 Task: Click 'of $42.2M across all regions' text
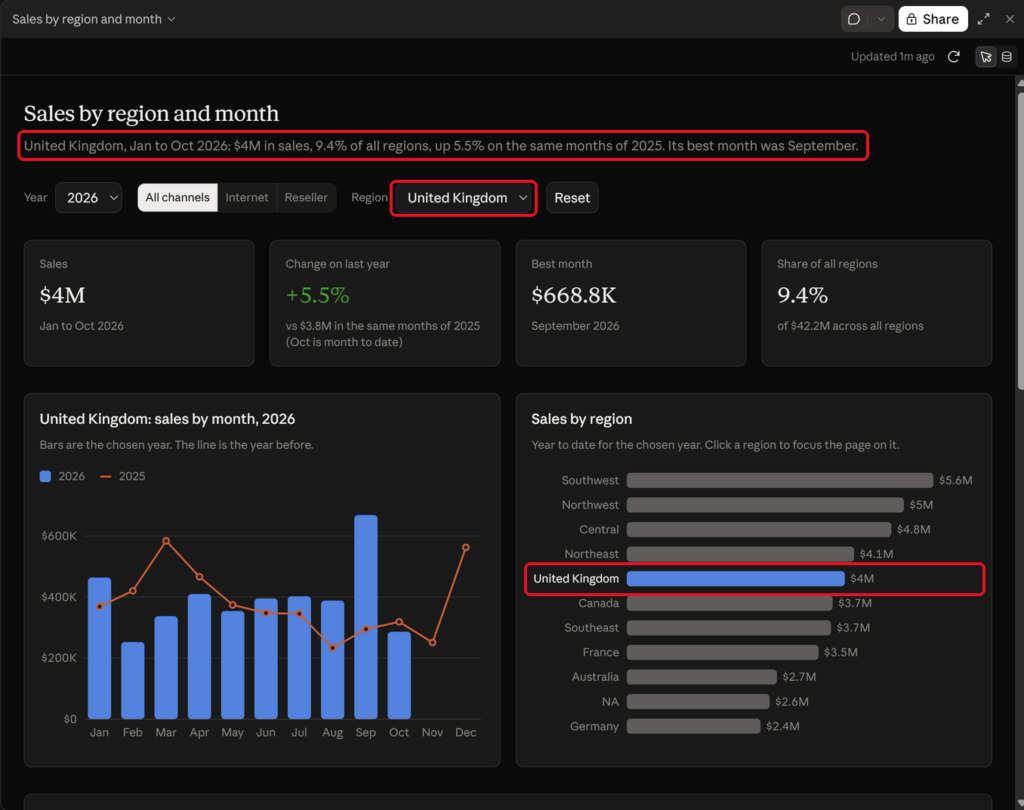tap(850, 326)
